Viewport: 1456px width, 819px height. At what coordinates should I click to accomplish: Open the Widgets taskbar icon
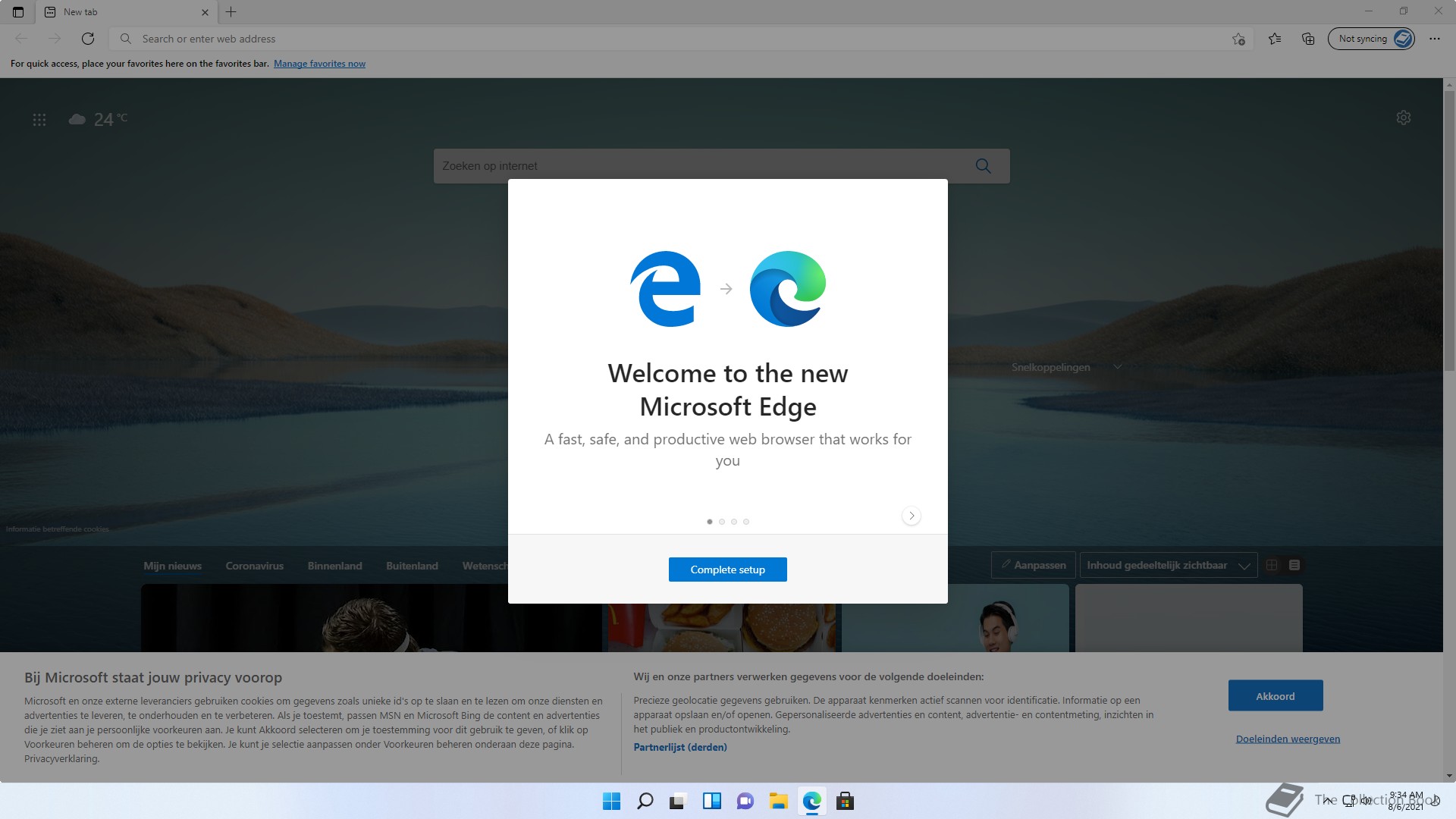712,801
